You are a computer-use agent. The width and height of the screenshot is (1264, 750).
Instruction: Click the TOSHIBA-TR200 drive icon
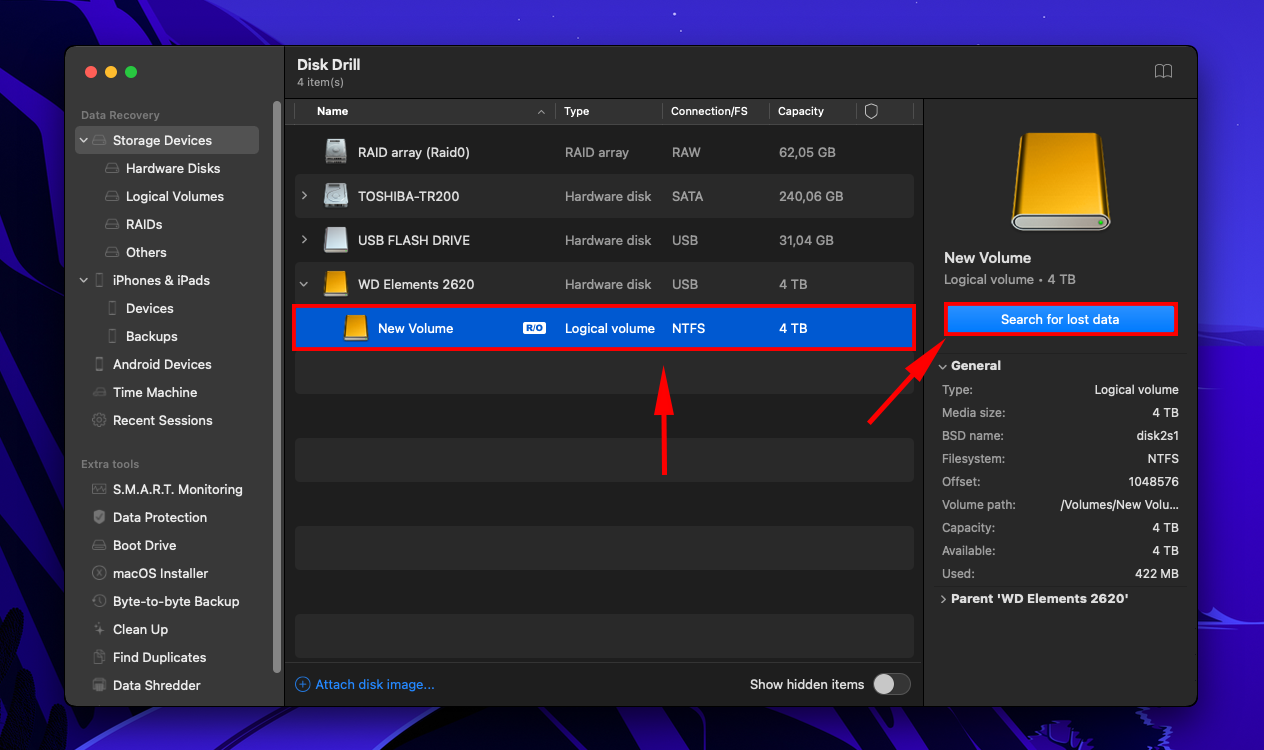[x=336, y=196]
